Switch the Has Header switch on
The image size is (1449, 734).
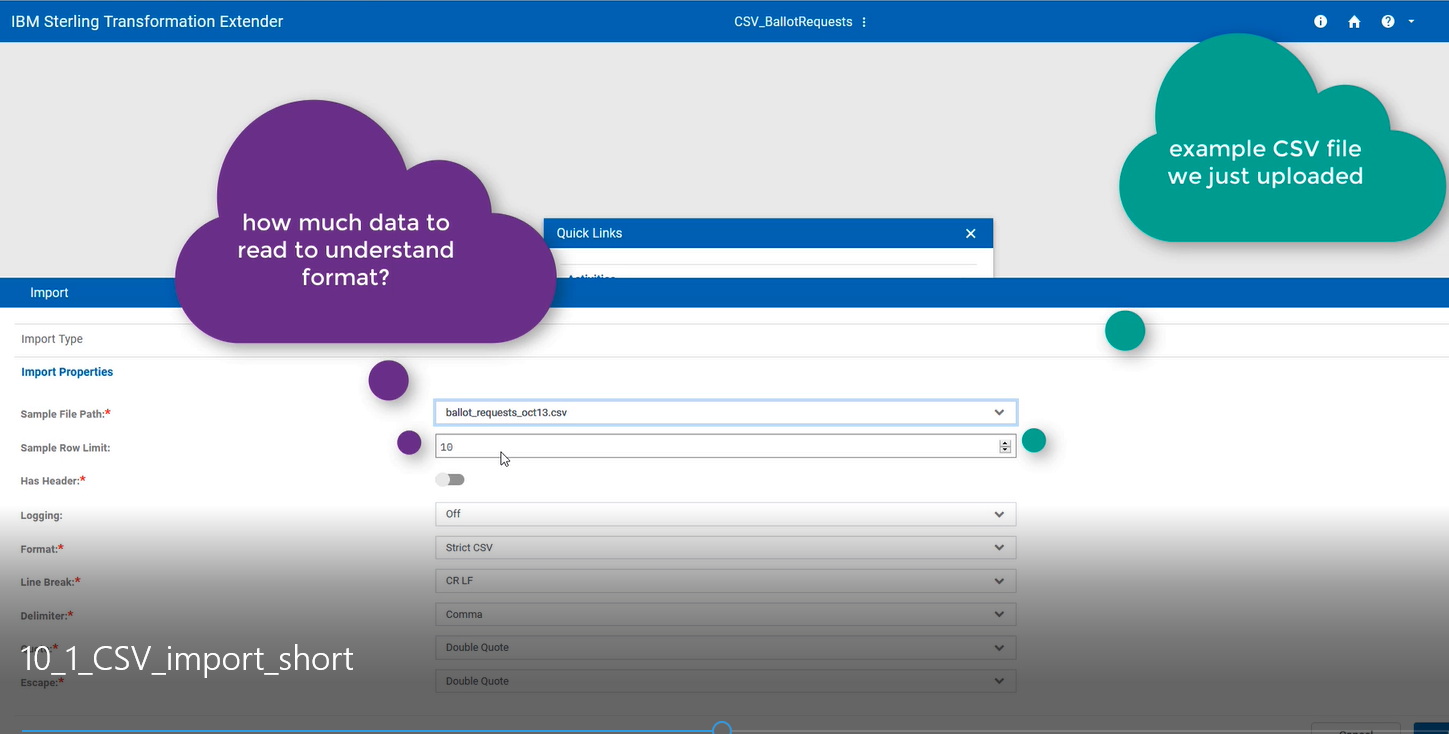click(449, 479)
